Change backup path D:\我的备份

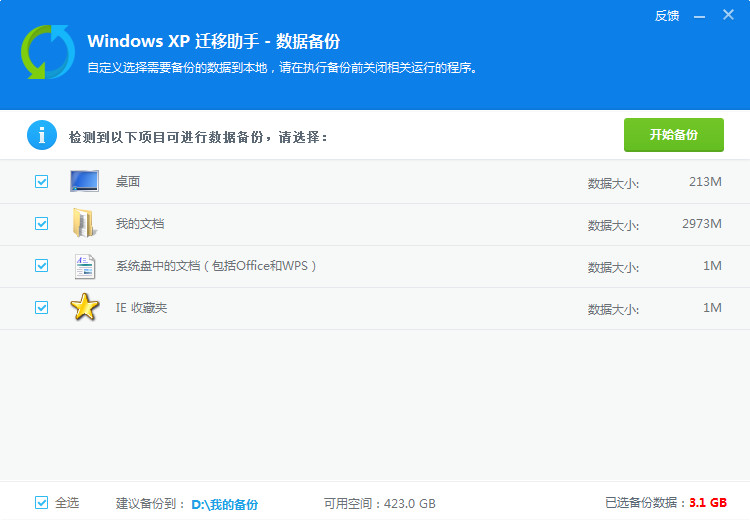[x=224, y=504]
